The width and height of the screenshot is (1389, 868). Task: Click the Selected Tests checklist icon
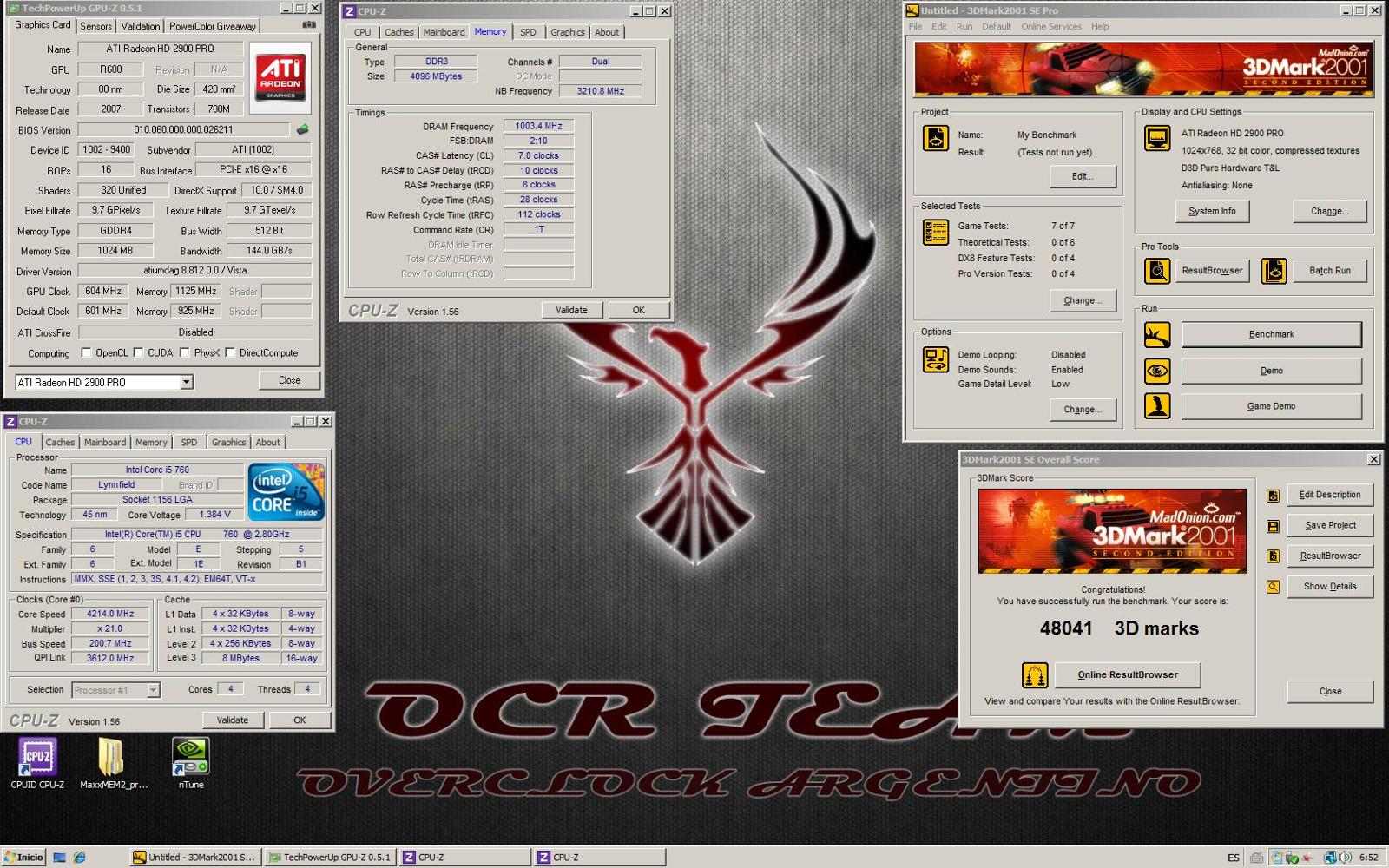tap(936, 232)
